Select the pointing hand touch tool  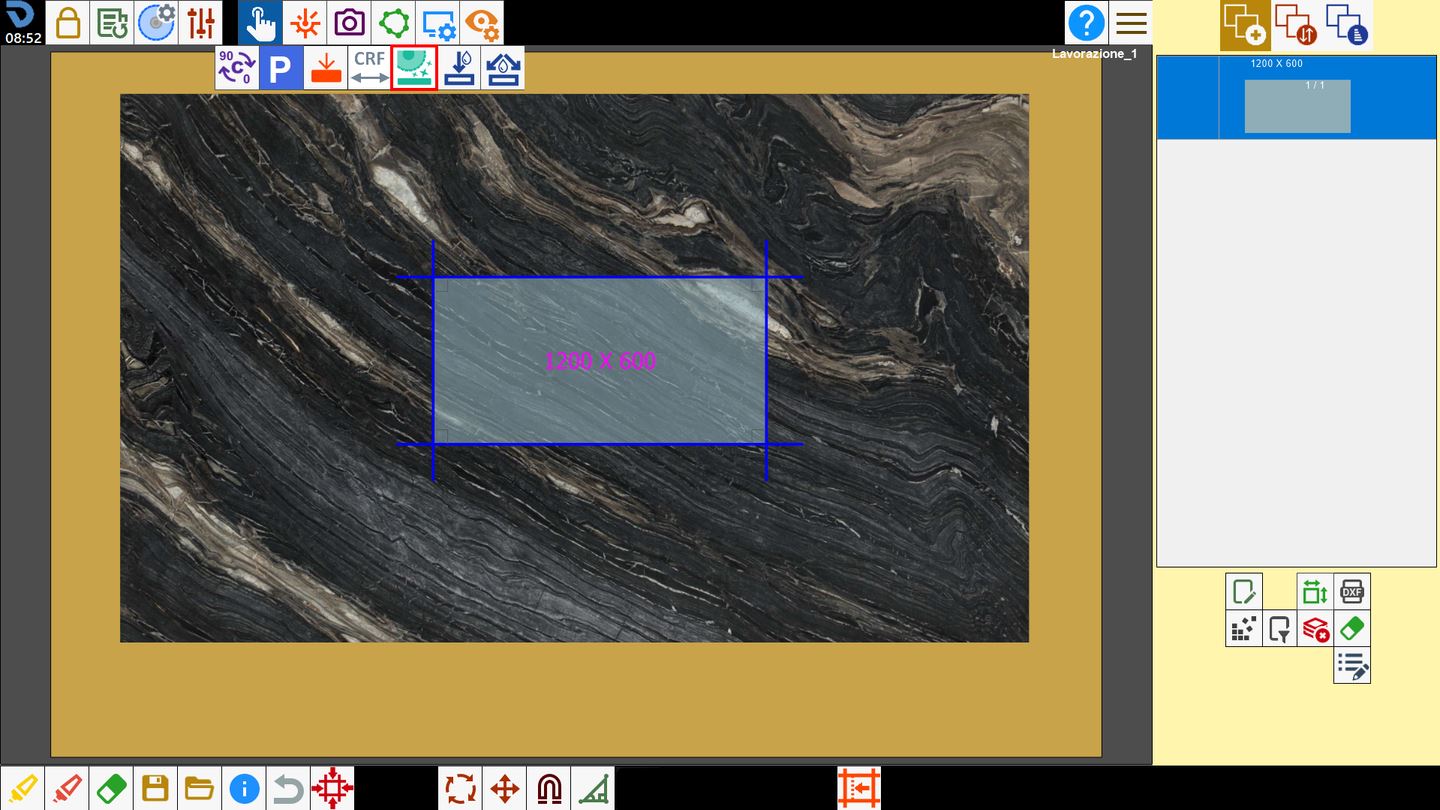(260, 22)
